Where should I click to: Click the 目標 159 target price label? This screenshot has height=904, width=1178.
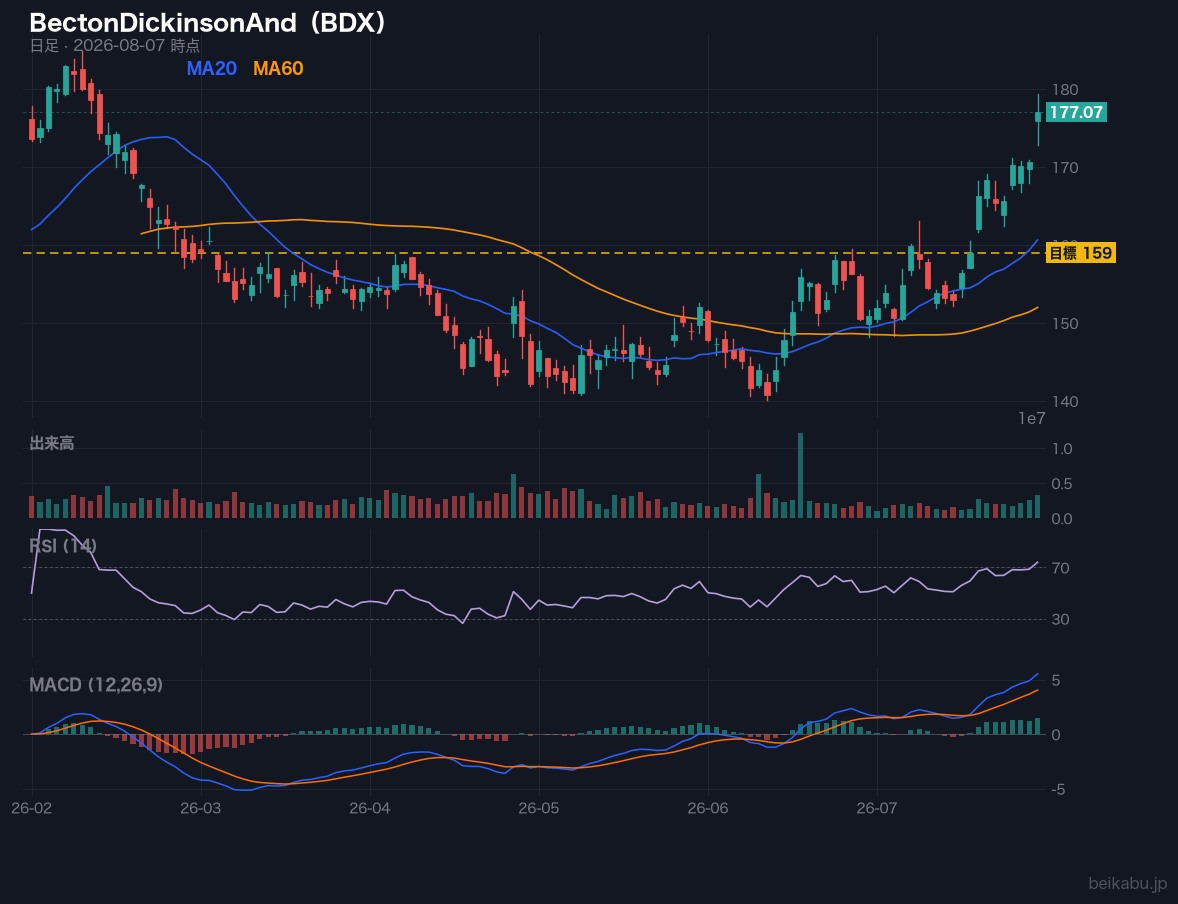click(x=1080, y=253)
